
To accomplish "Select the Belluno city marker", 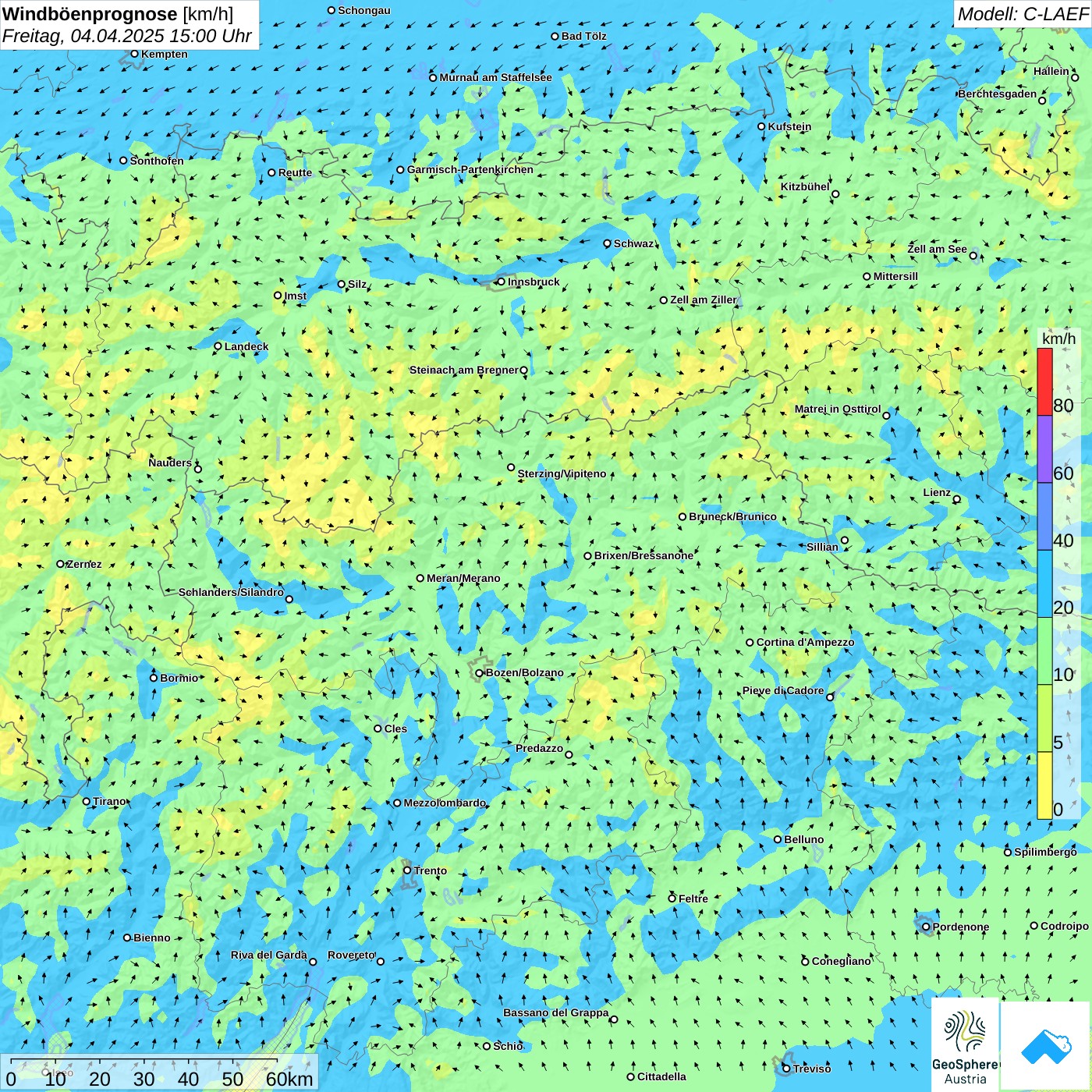I will [x=778, y=839].
